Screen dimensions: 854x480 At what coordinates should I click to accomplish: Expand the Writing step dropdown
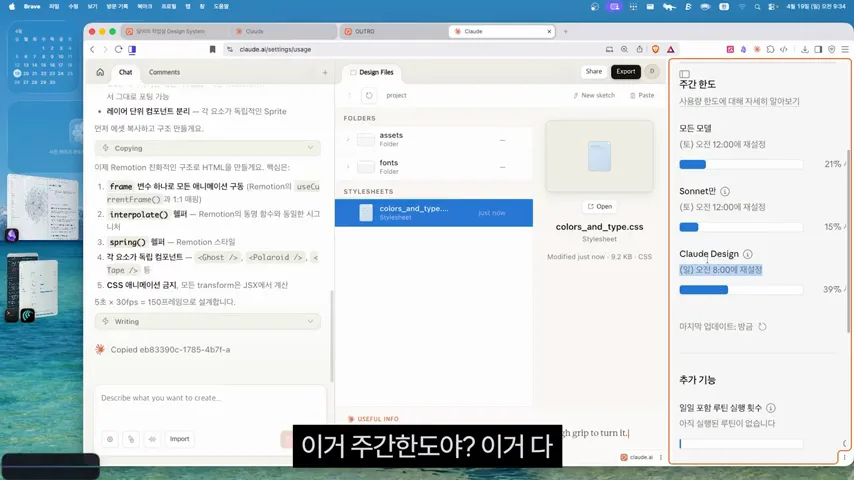(310, 321)
